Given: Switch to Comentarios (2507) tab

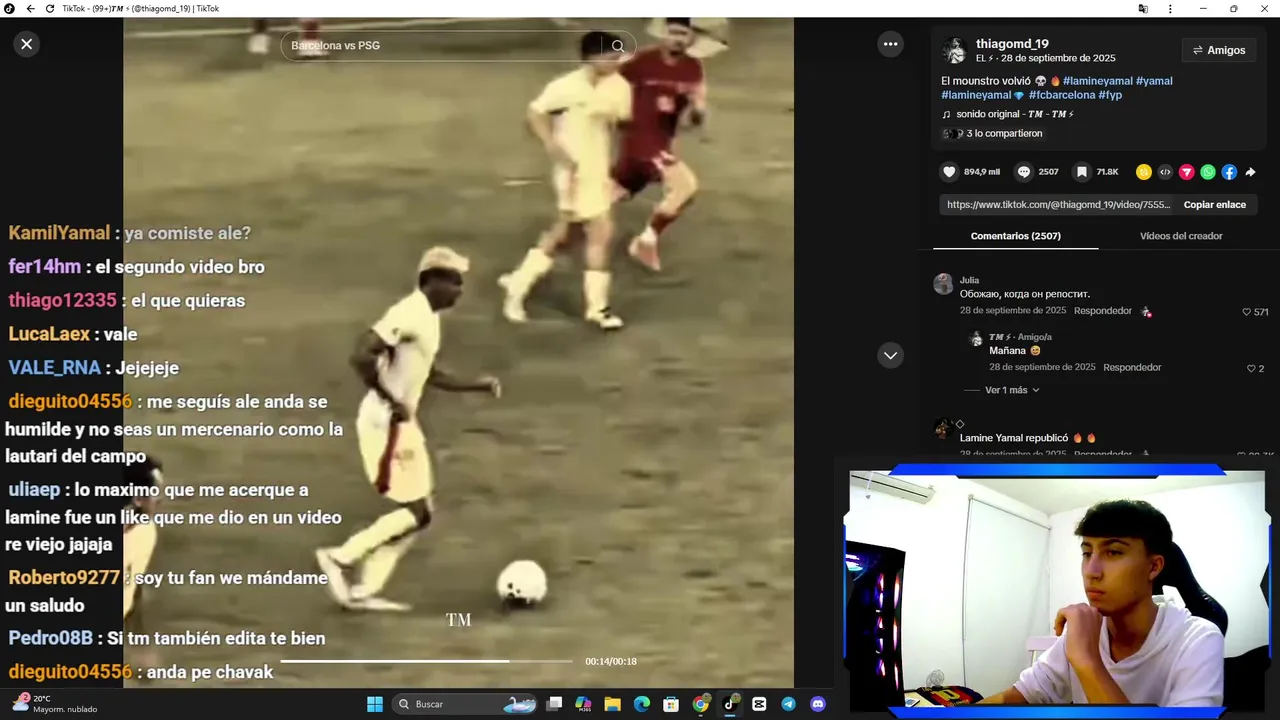Looking at the screenshot, I should click(1015, 236).
